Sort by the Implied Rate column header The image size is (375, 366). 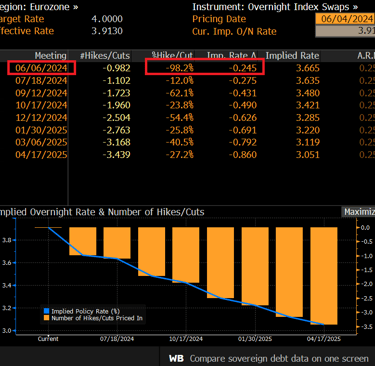click(x=292, y=56)
